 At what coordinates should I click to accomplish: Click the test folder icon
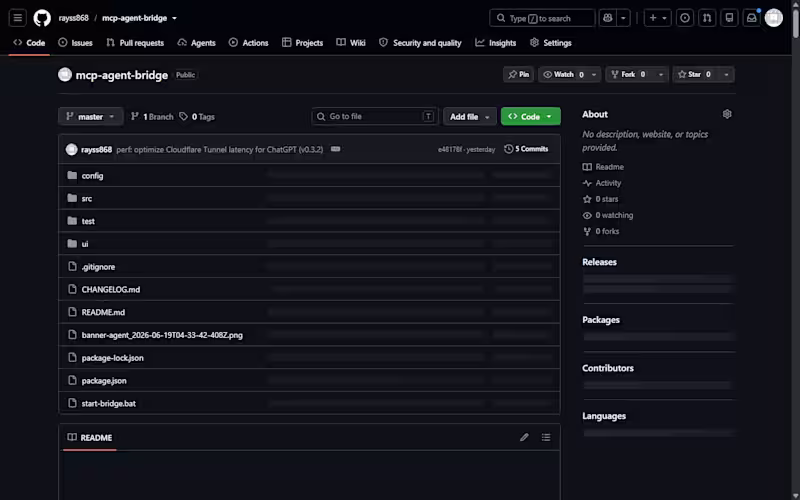72,221
